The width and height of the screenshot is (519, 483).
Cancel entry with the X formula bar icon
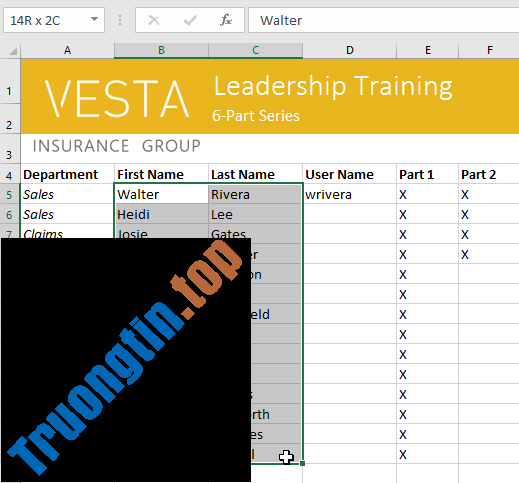pyautogui.click(x=154, y=20)
